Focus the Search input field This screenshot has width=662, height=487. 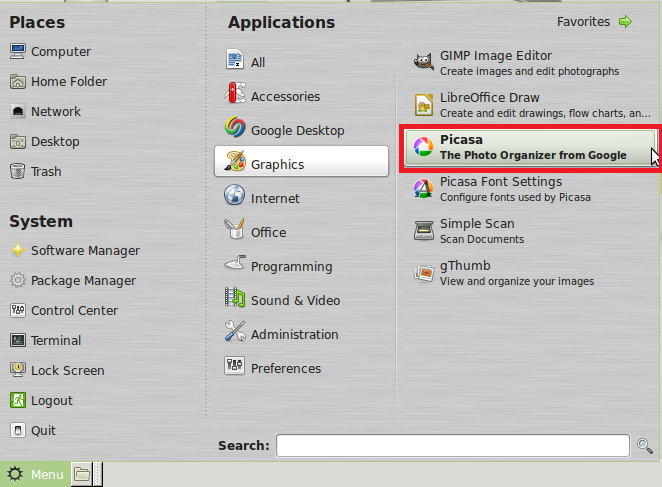point(453,446)
